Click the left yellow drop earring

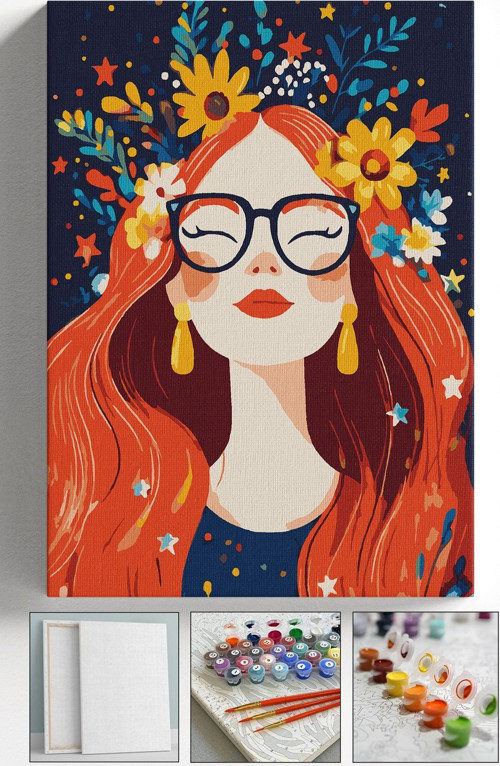tap(182, 339)
